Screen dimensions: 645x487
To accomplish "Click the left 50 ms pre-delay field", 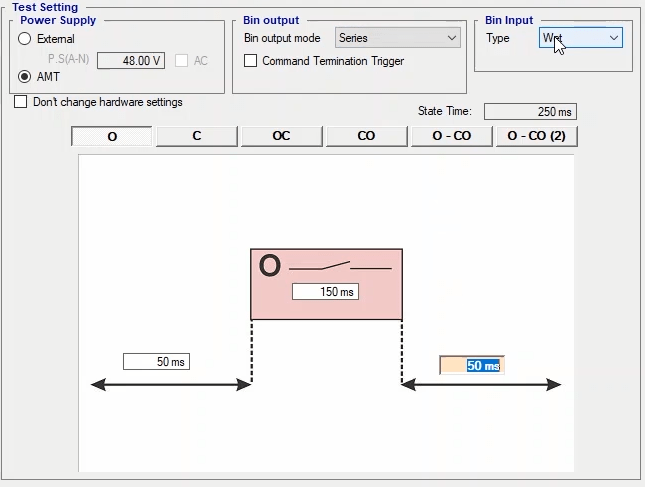I will click(156, 362).
